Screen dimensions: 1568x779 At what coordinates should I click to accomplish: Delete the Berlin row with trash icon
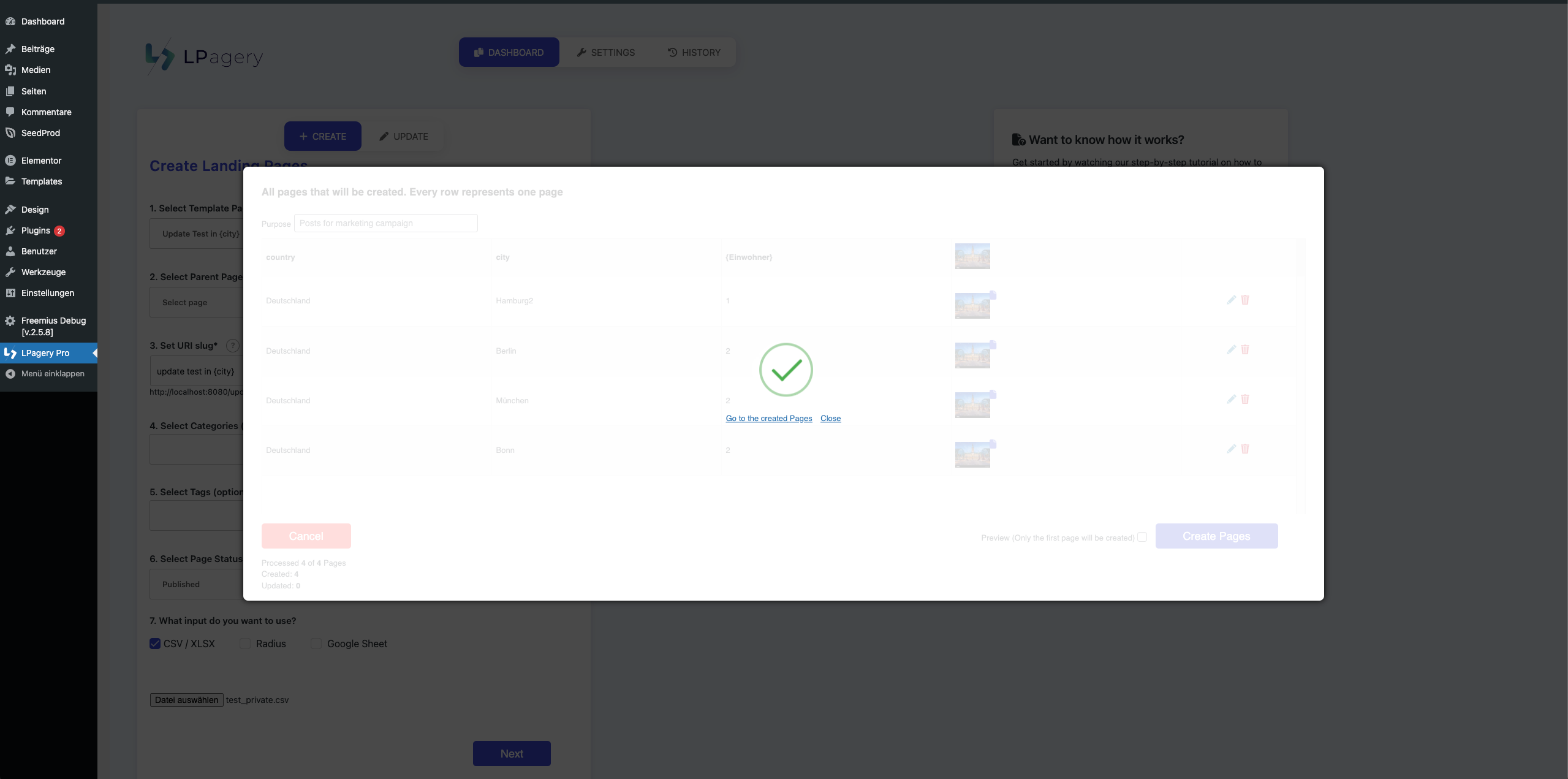point(1245,349)
